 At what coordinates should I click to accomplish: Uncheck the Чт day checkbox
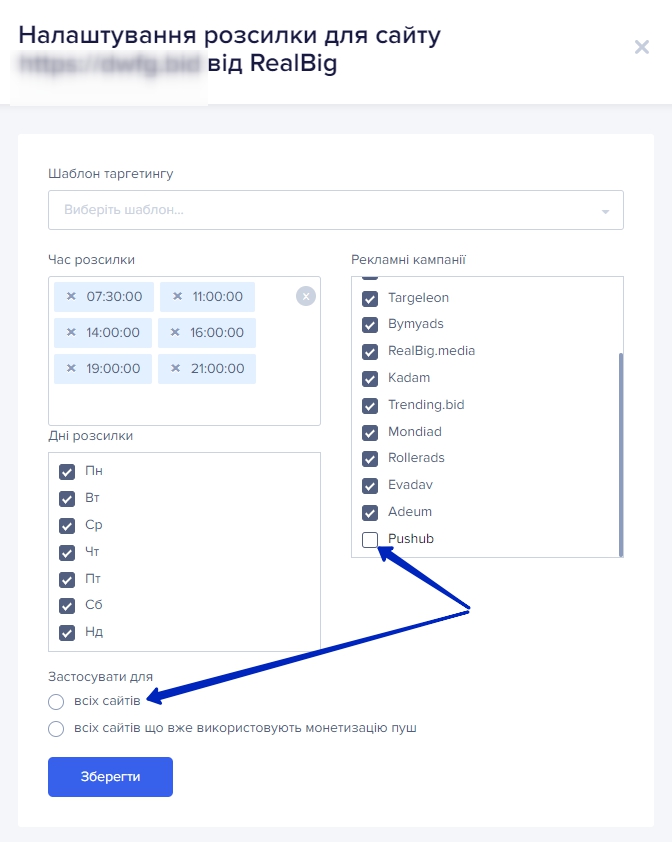[67, 553]
